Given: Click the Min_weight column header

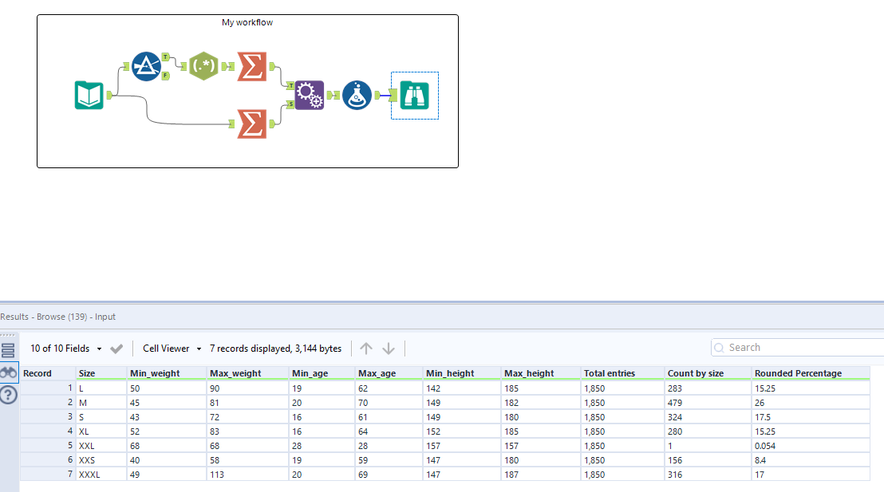Looking at the screenshot, I should [167, 373].
